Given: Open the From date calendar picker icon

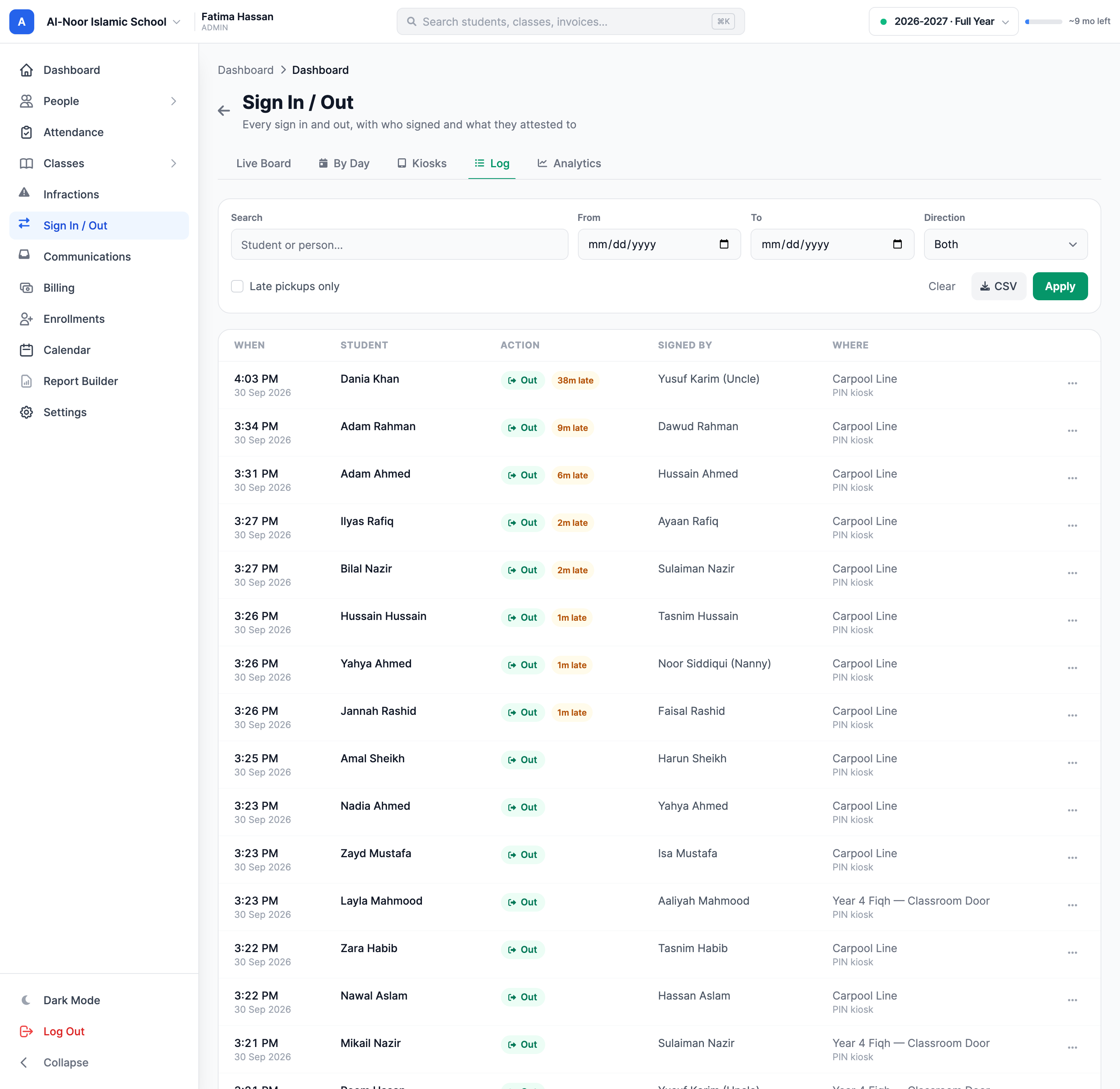Looking at the screenshot, I should (724, 244).
